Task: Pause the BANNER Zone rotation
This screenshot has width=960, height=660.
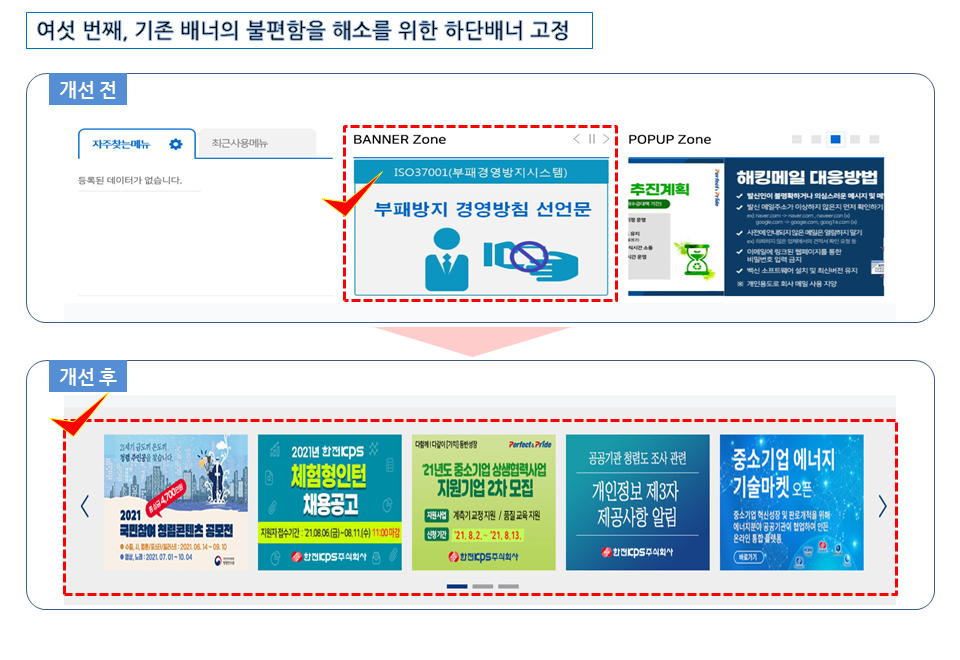Action: 591,139
